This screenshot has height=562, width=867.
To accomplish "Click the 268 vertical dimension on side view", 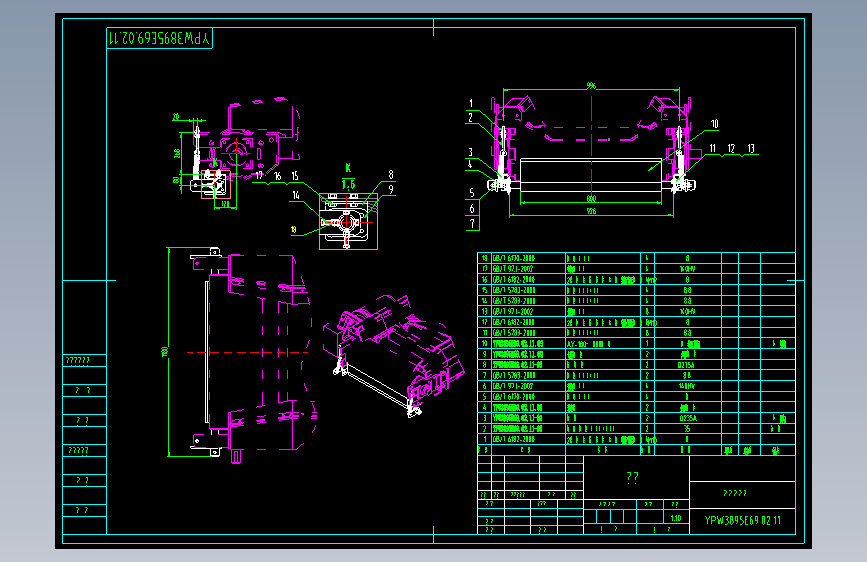I will pos(177,153).
